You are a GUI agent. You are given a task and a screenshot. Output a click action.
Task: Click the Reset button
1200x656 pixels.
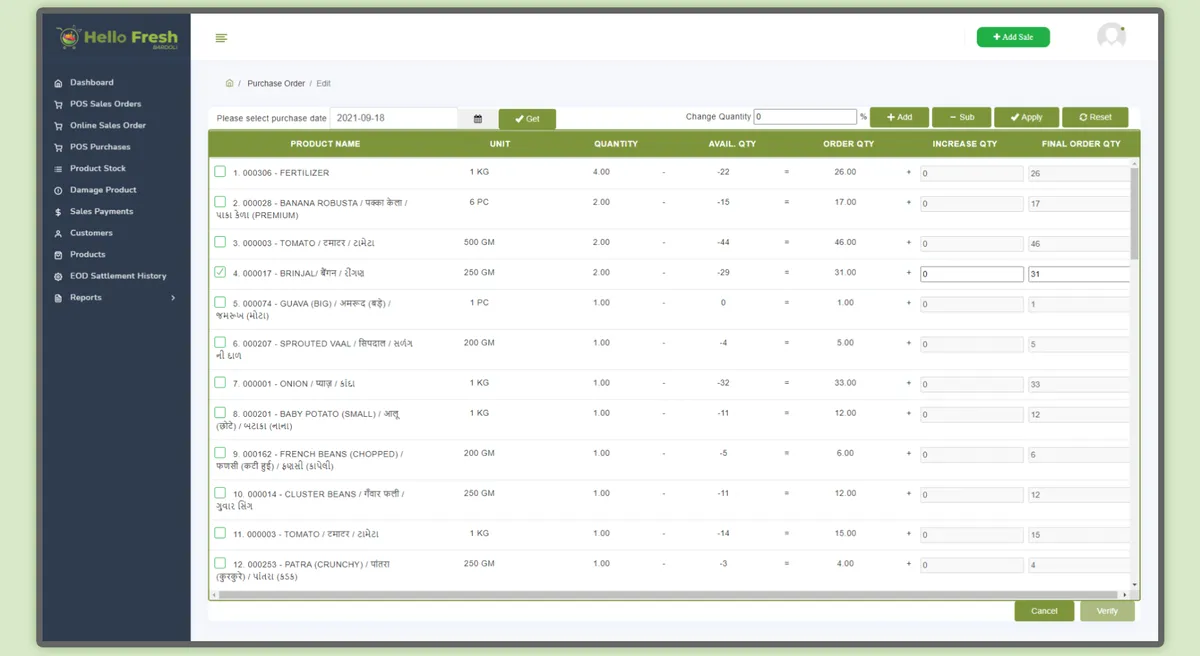[x=1095, y=117]
